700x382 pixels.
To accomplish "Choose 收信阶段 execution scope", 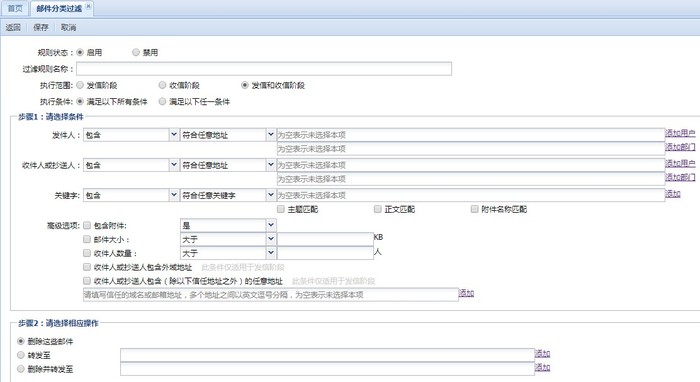I will (162, 85).
